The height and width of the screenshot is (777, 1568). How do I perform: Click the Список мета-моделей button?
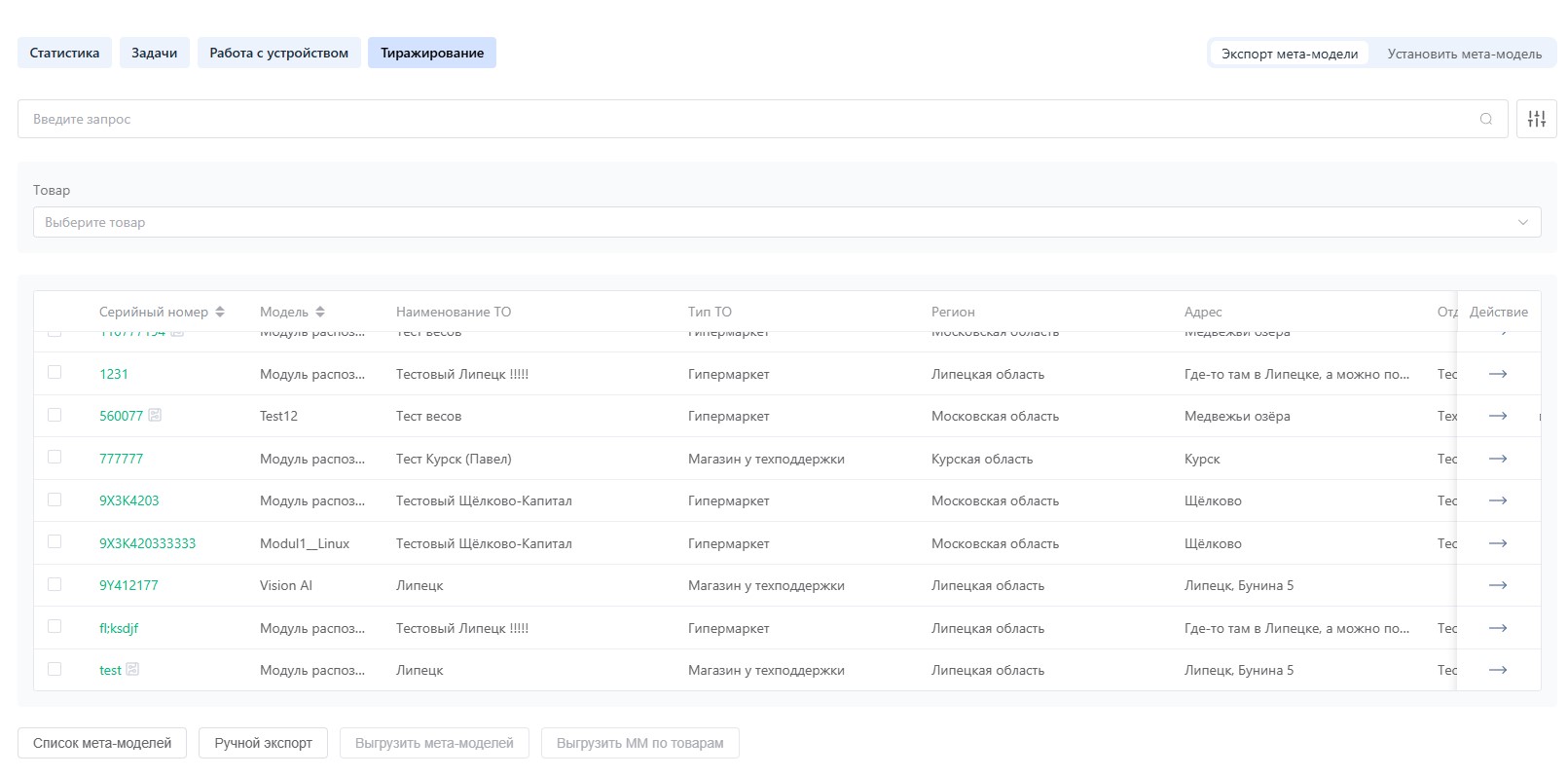click(102, 743)
